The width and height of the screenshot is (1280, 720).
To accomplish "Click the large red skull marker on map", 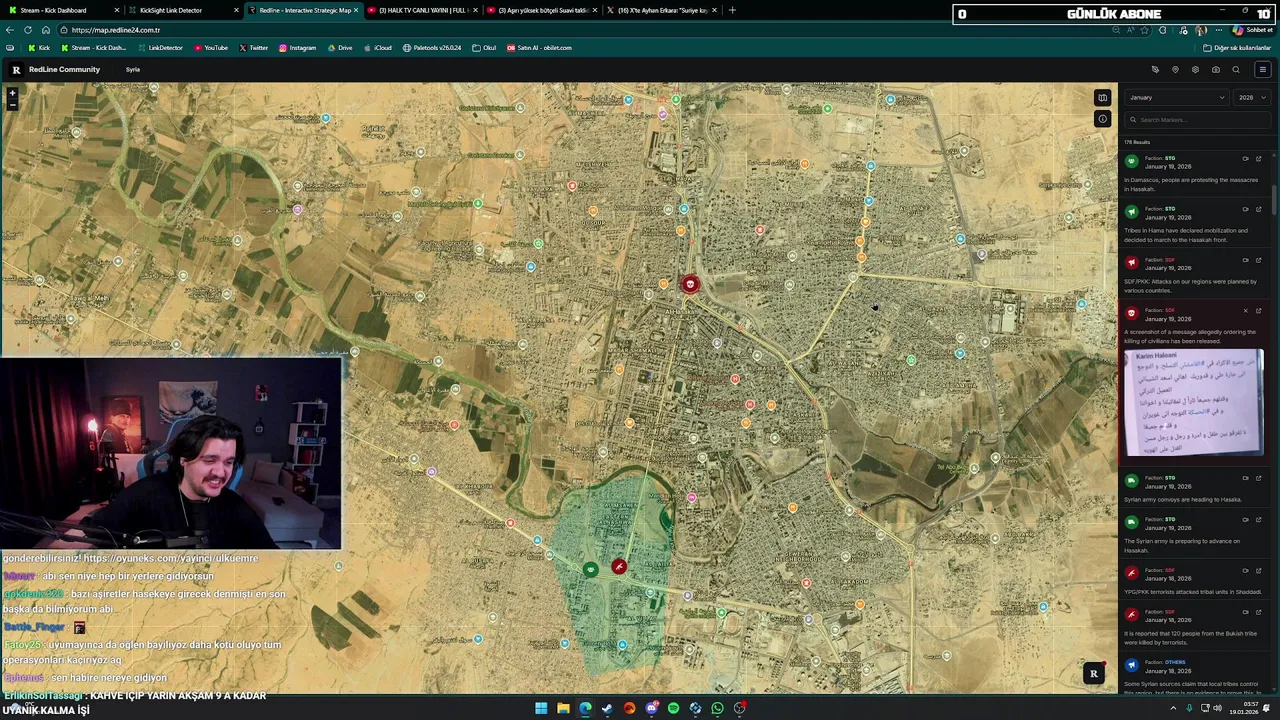I will tap(690, 285).
